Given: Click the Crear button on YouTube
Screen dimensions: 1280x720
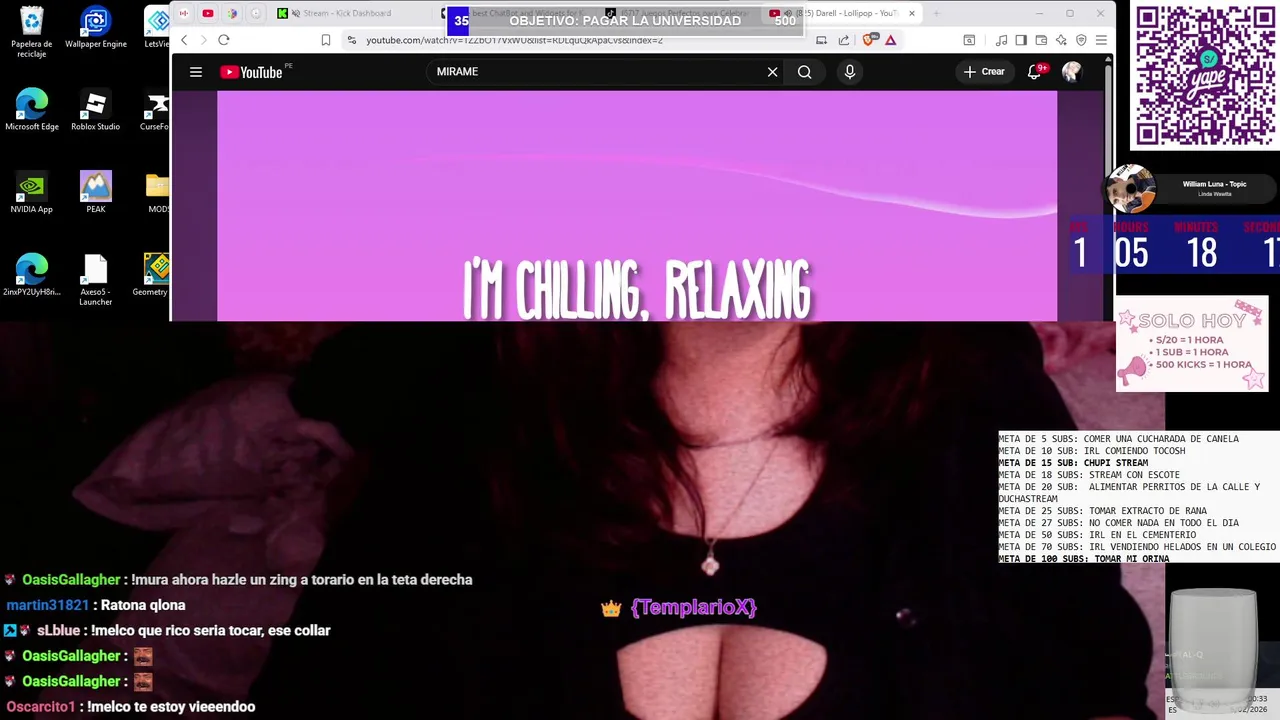Looking at the screenshot, I should point(984,72).
